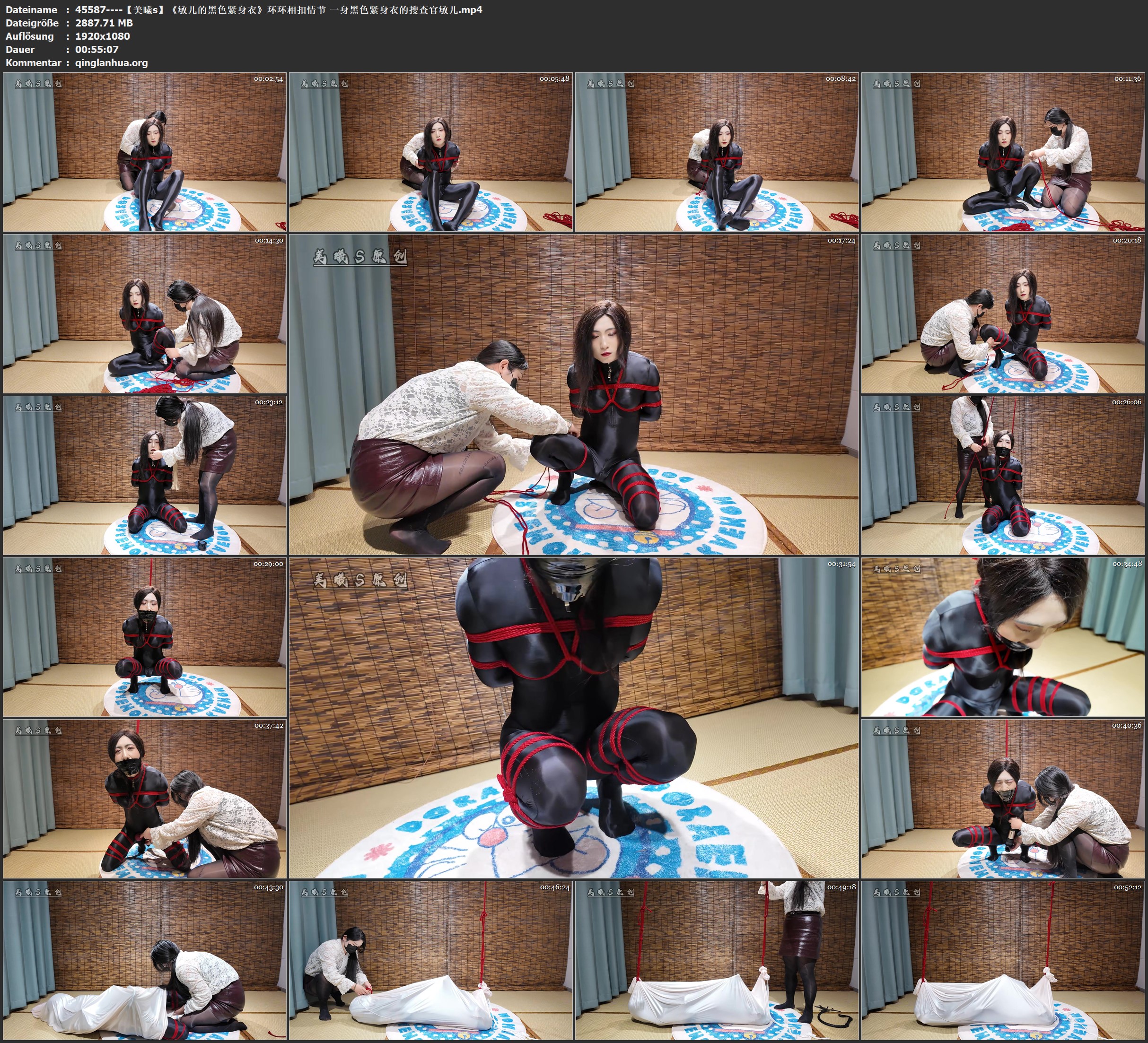The width and height of the screenshot is (1148, 1043).
Task: Open the 00:23:12 thumbnail
Action: pos(145,475)
